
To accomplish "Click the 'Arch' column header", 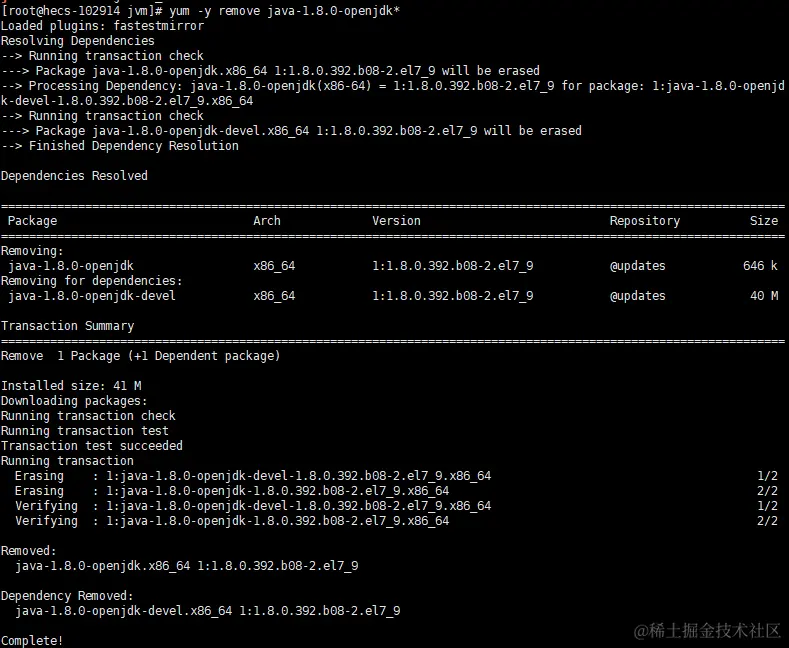I will tap(267, 221).
